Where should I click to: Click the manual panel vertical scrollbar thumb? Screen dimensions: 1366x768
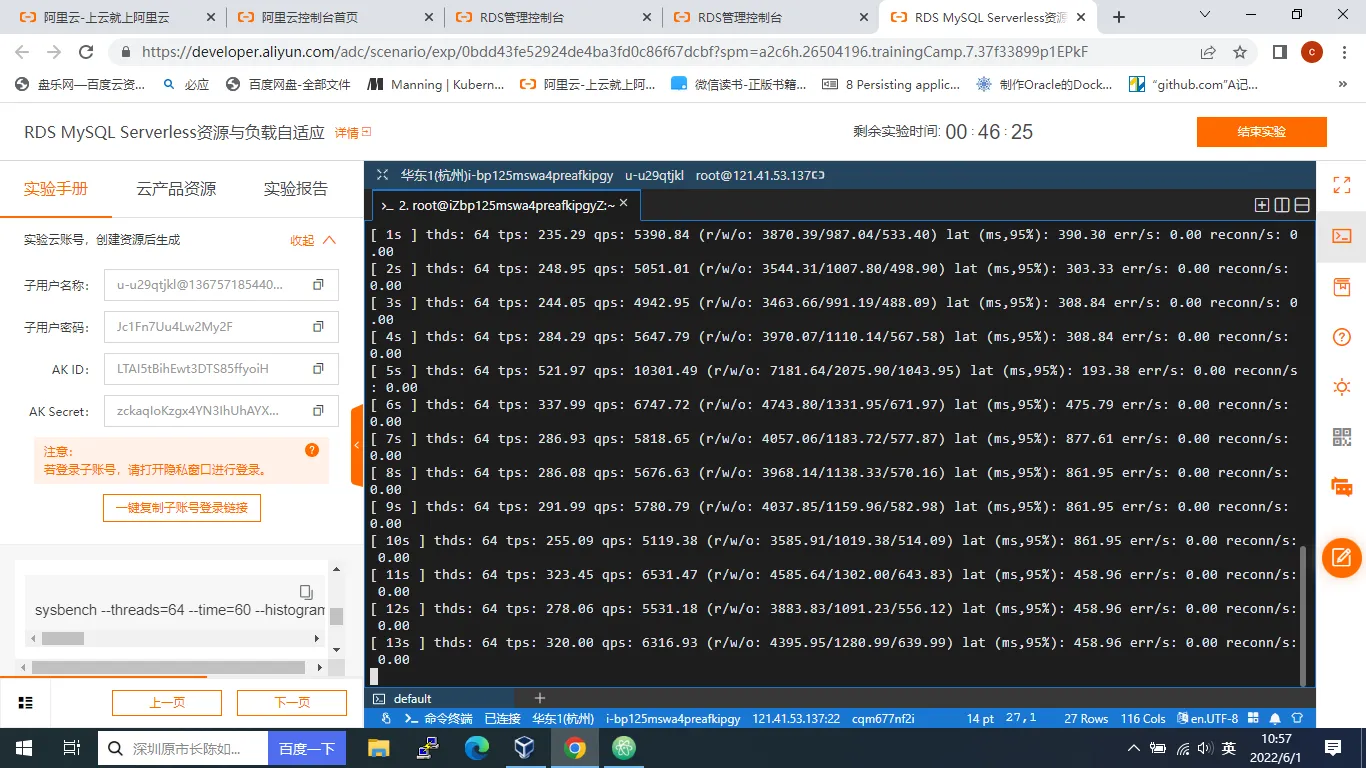pyautogui.click(x=337, y=616)
